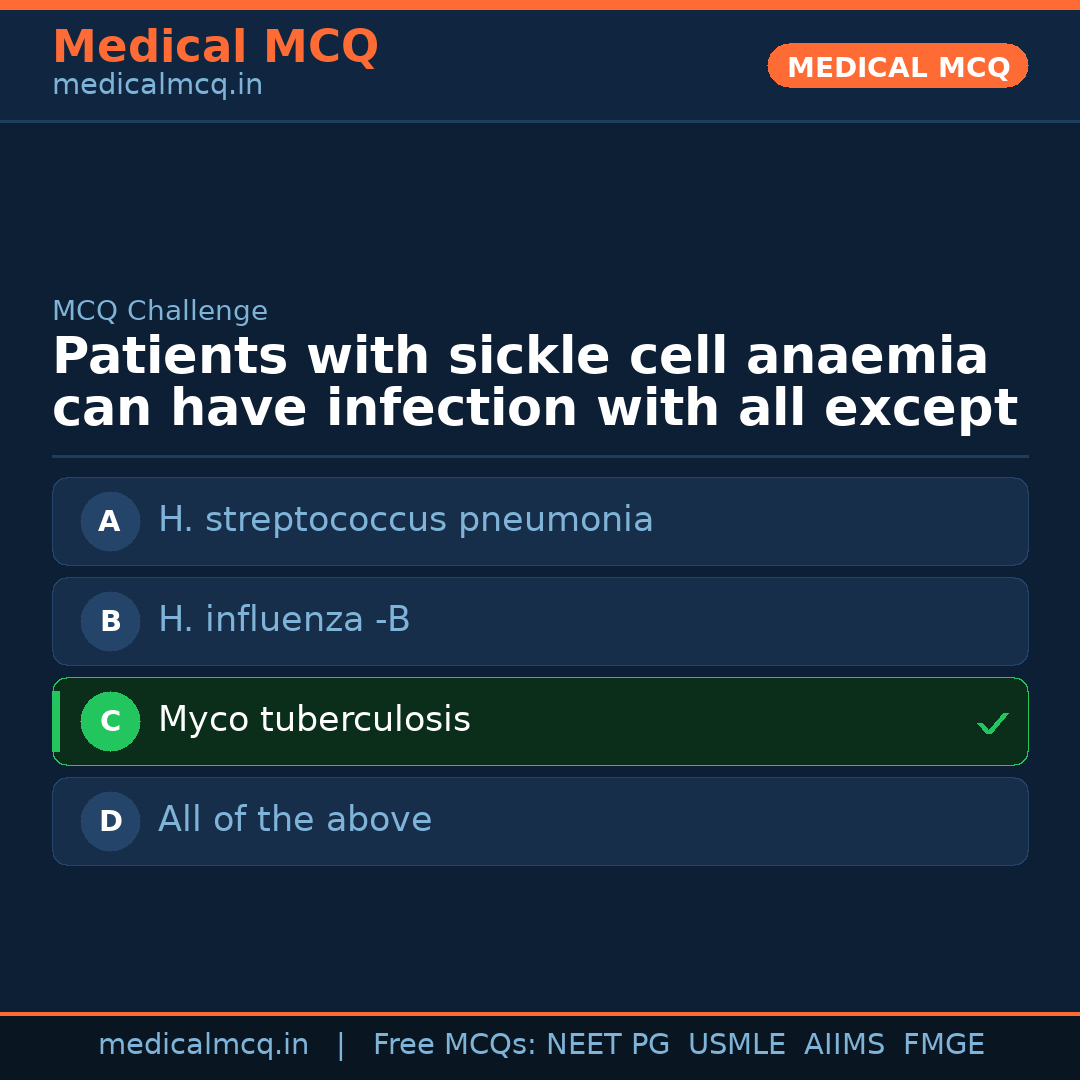Click the sickle cell anaemia question heading
This screenshot has height=1080, width=1080.
click(x=534, y=383)
